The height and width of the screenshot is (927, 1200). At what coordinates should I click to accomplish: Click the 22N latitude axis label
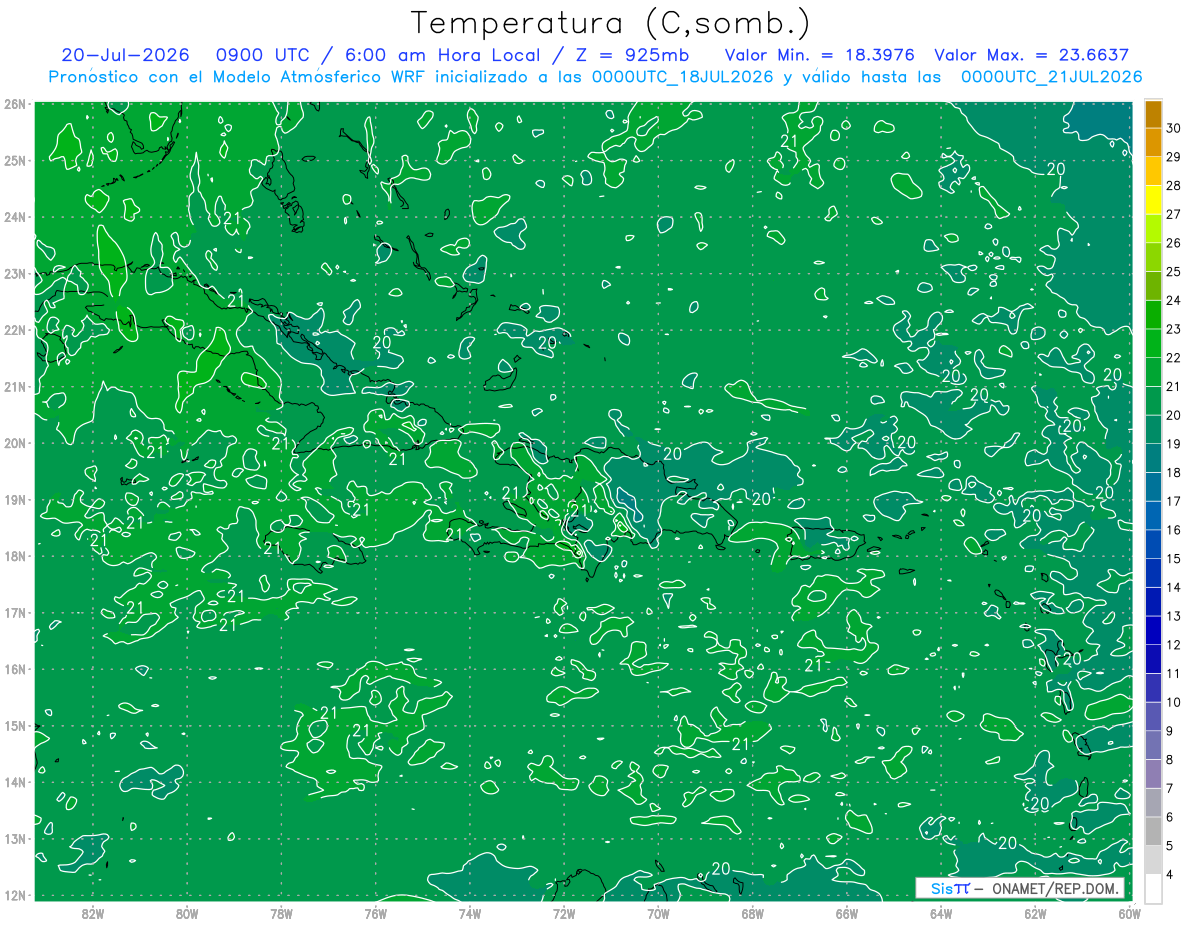point(15,330)
